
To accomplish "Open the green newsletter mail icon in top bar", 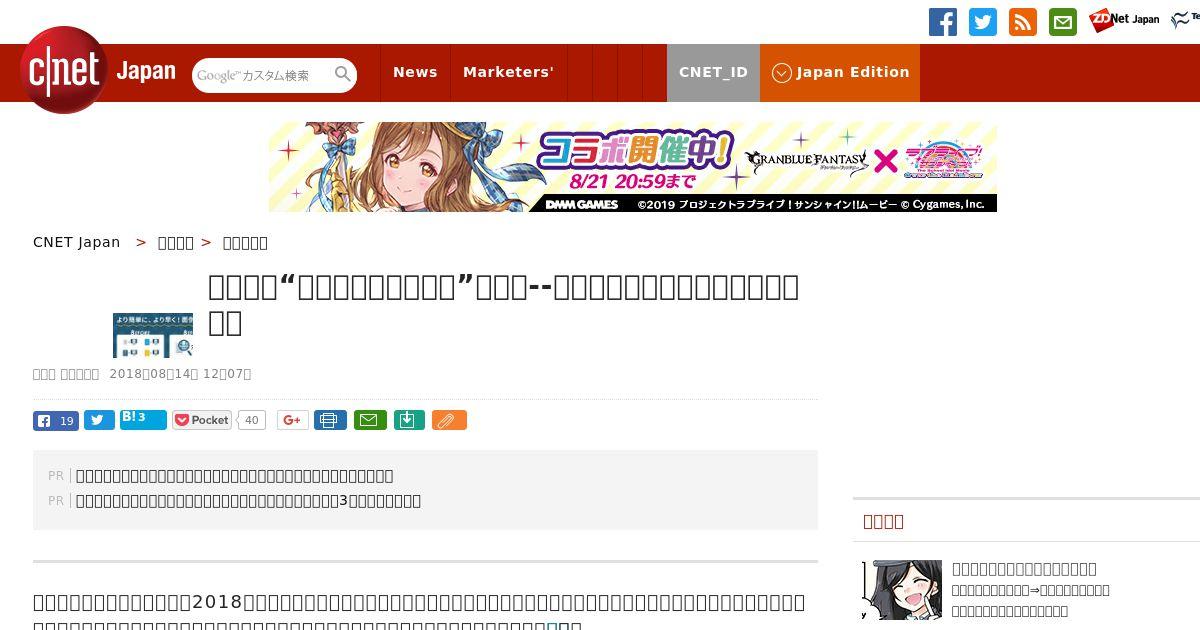I will pyautogui.click(x=1063, y=22).
